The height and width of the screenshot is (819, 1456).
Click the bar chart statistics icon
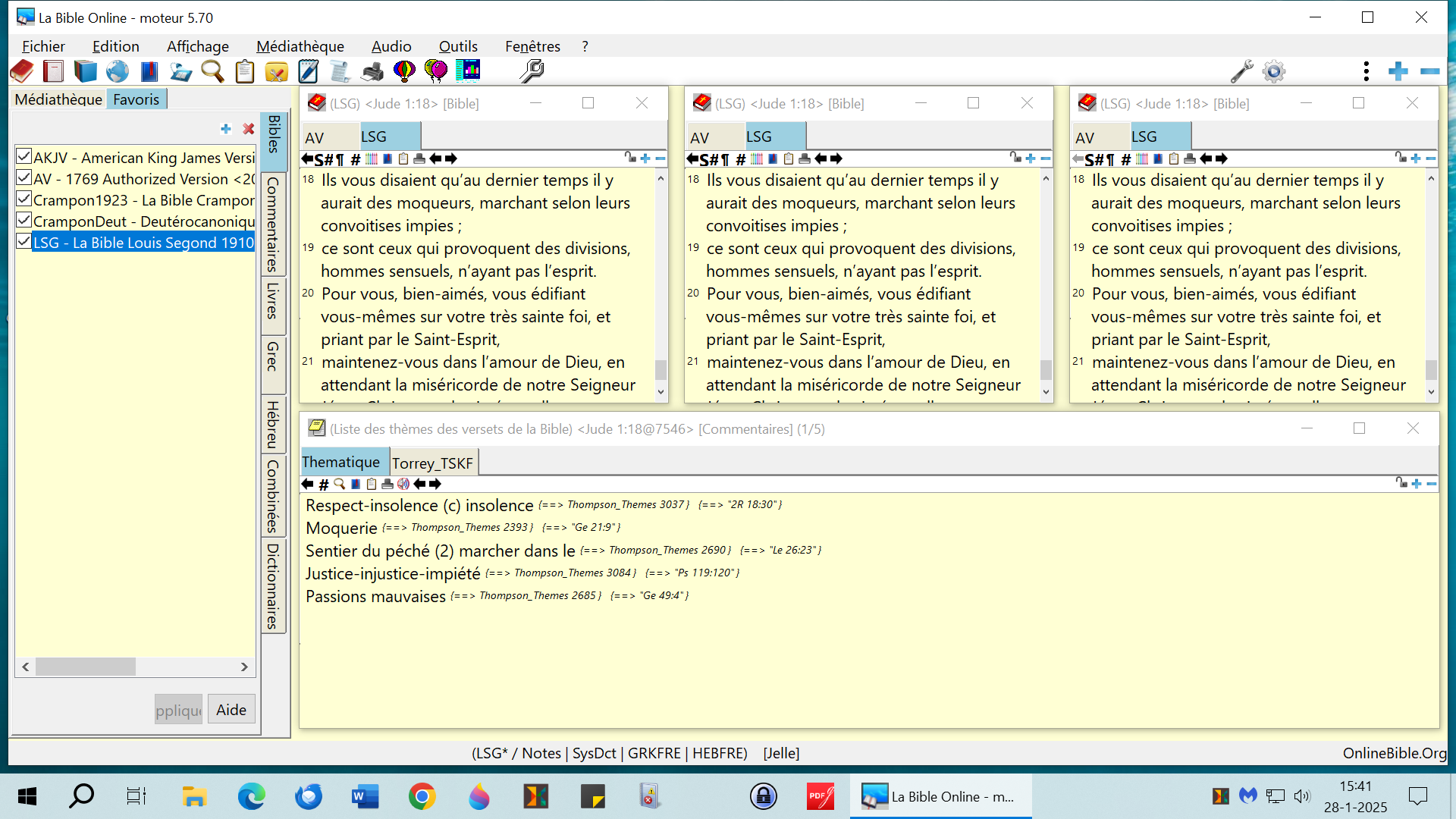468,71
